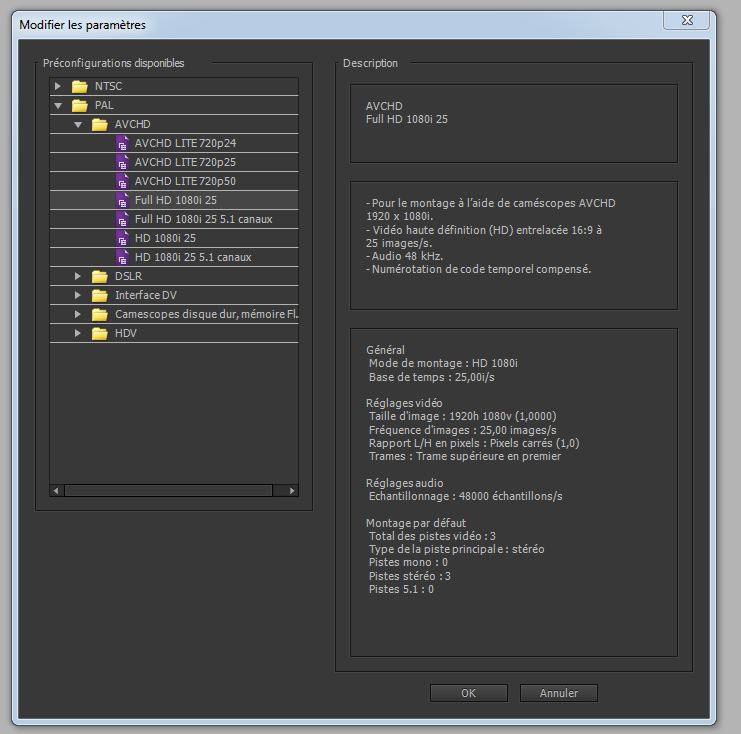
Task: Click the Full HD 1080i 25 5.1 canaux icon
Action: (122, 219)
